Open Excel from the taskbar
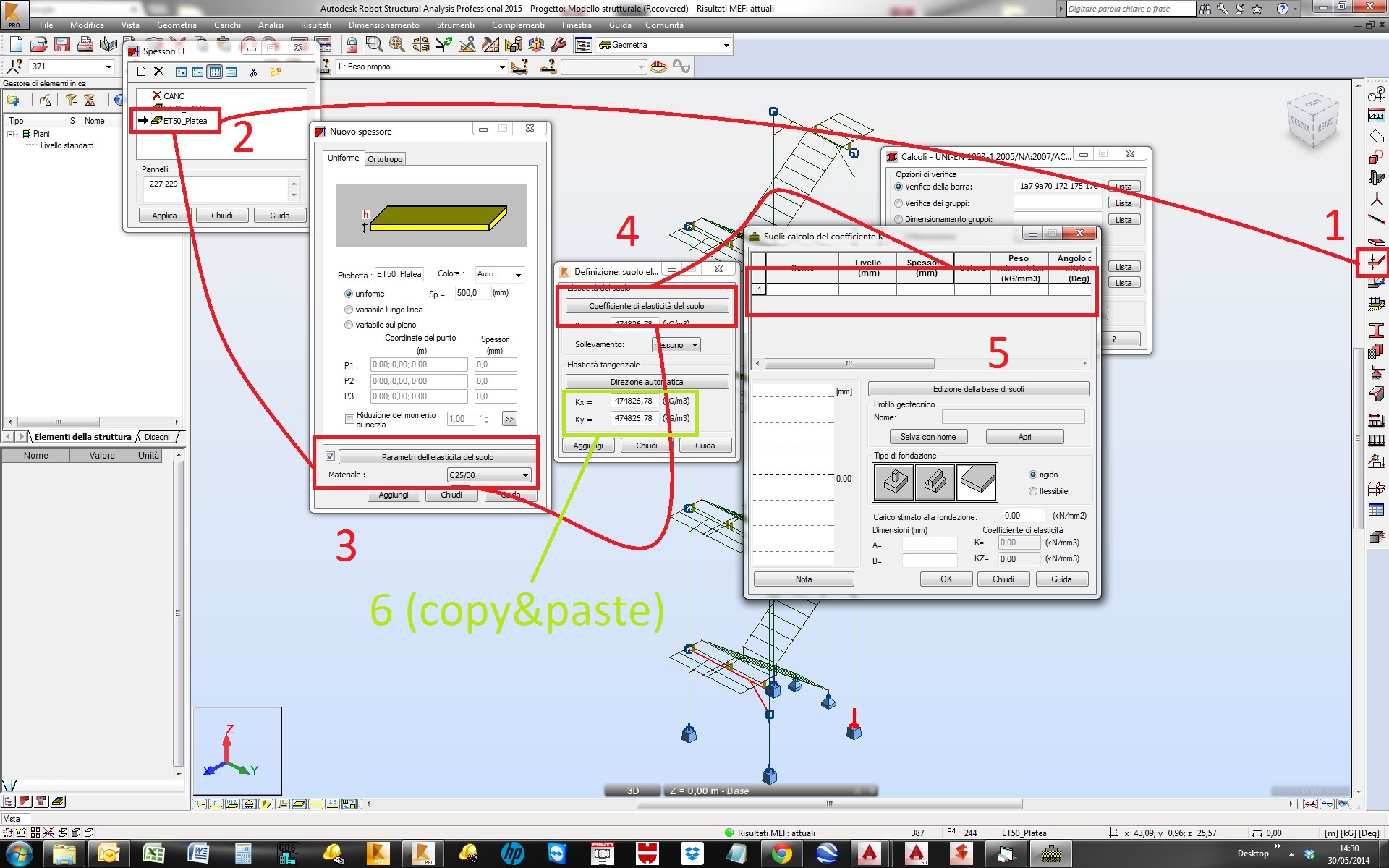This screenshot has width=1389, height=868. tap(153, 854)
